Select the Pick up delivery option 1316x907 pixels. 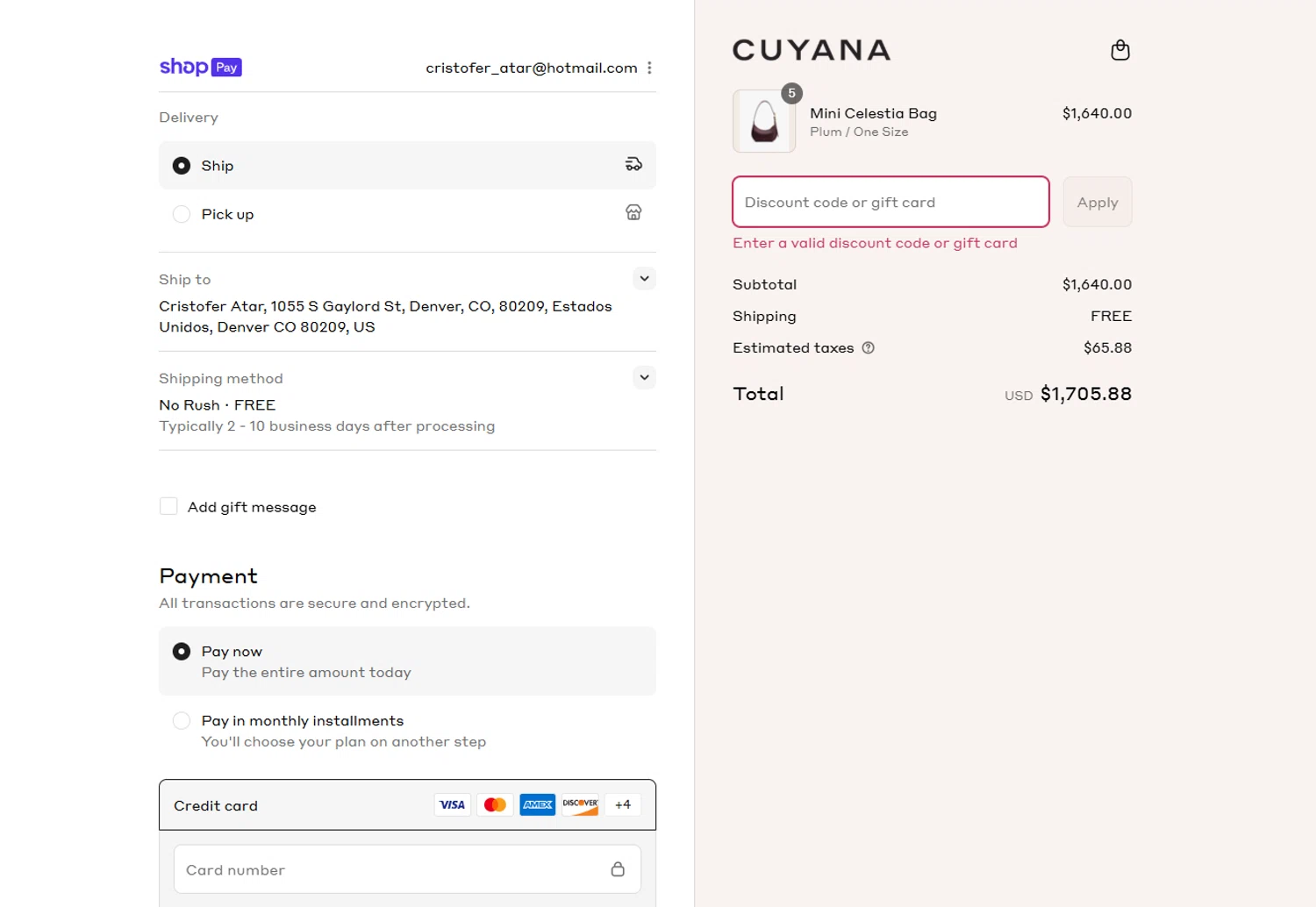click(x=407, y=213)
